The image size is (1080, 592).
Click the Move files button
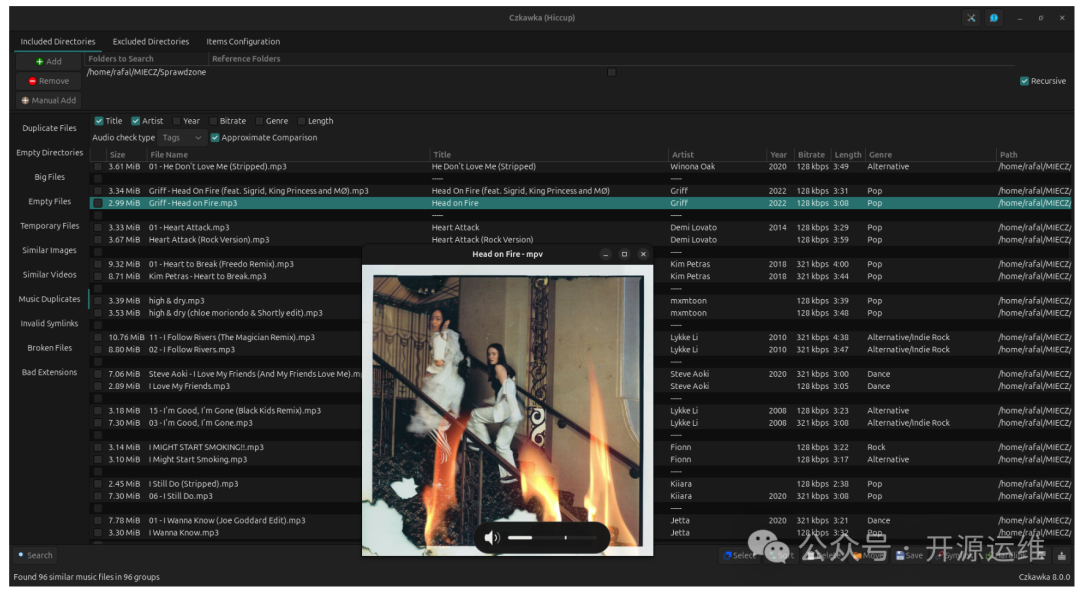coord(868,555)
